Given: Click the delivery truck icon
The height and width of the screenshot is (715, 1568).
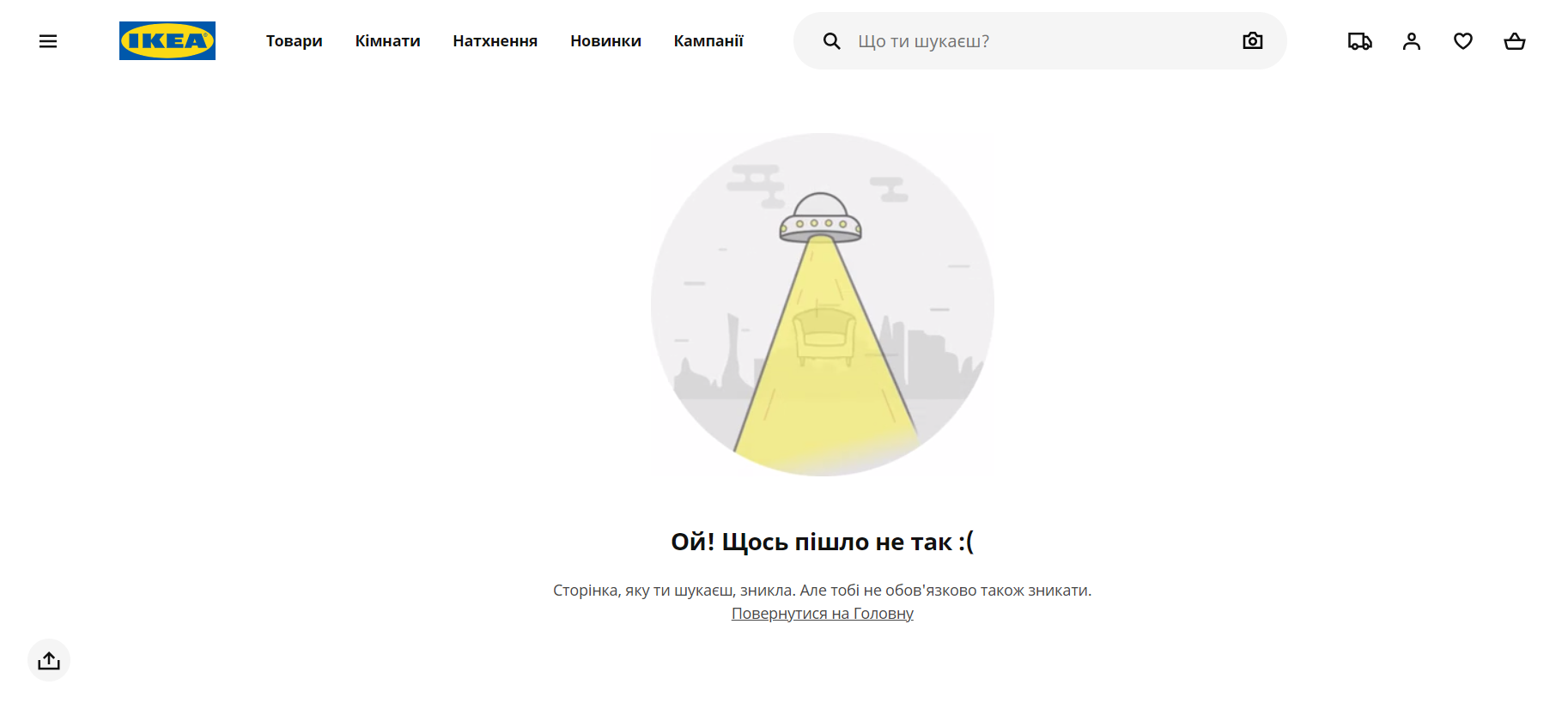Looking at the screenshot, I should tap(1359, 41).
